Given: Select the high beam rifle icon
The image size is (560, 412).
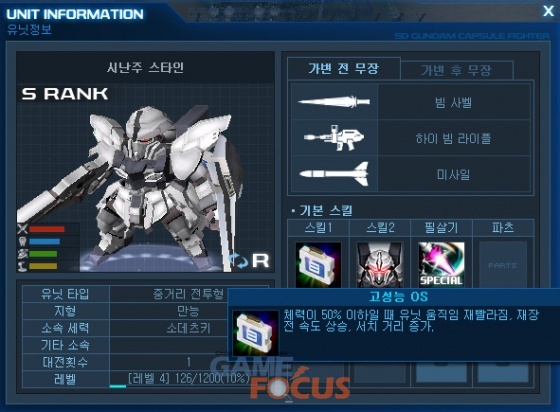Looking at the screenshot, I should pyautogui.click(x=334, y=138).
